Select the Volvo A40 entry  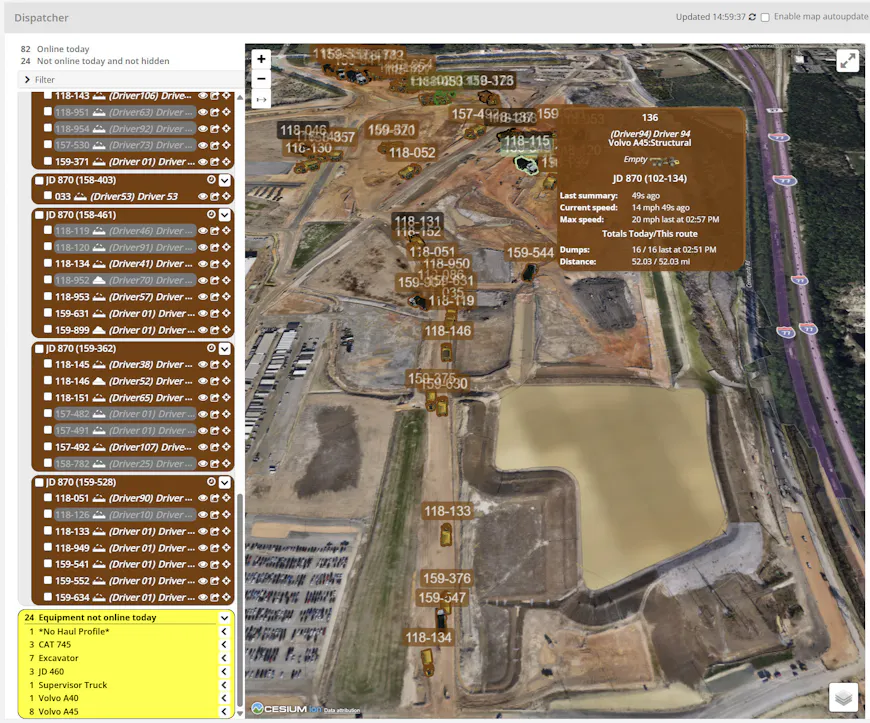[x=58, y=698]
